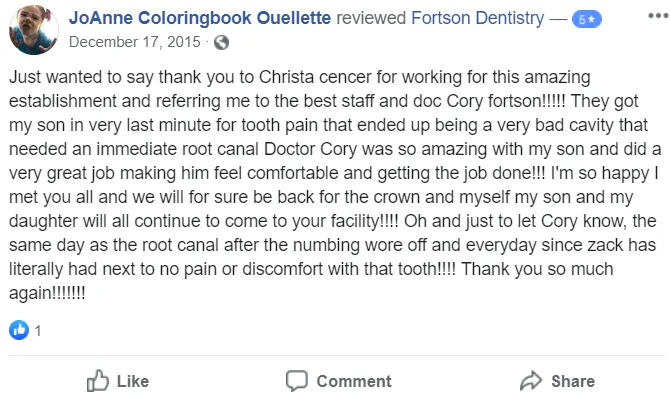Click the blue 5-star rating badge
The width and height of the screenshot is (670, 397).
(587, 19)
